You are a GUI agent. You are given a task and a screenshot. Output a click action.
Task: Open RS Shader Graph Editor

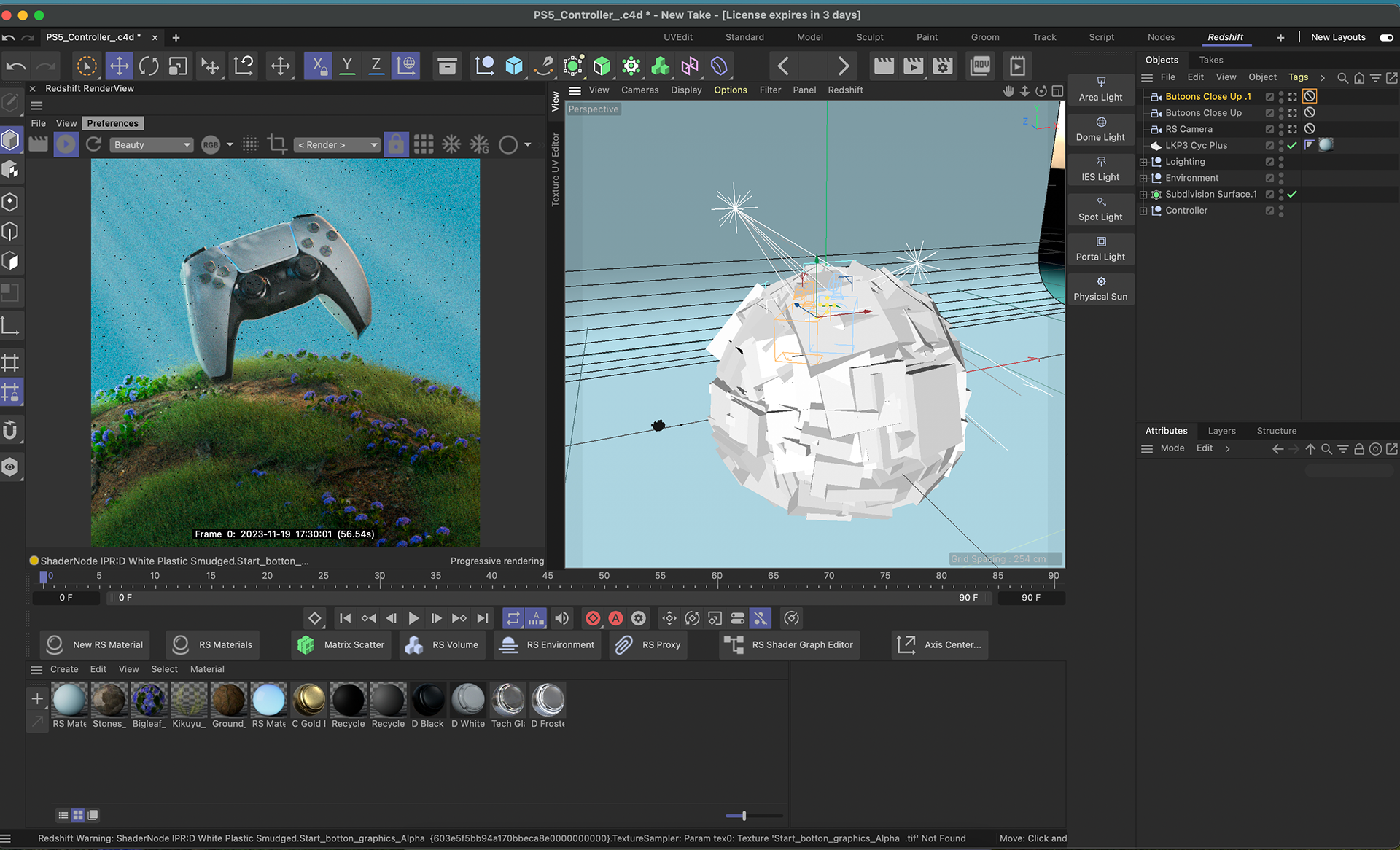[x=789, y=644]
